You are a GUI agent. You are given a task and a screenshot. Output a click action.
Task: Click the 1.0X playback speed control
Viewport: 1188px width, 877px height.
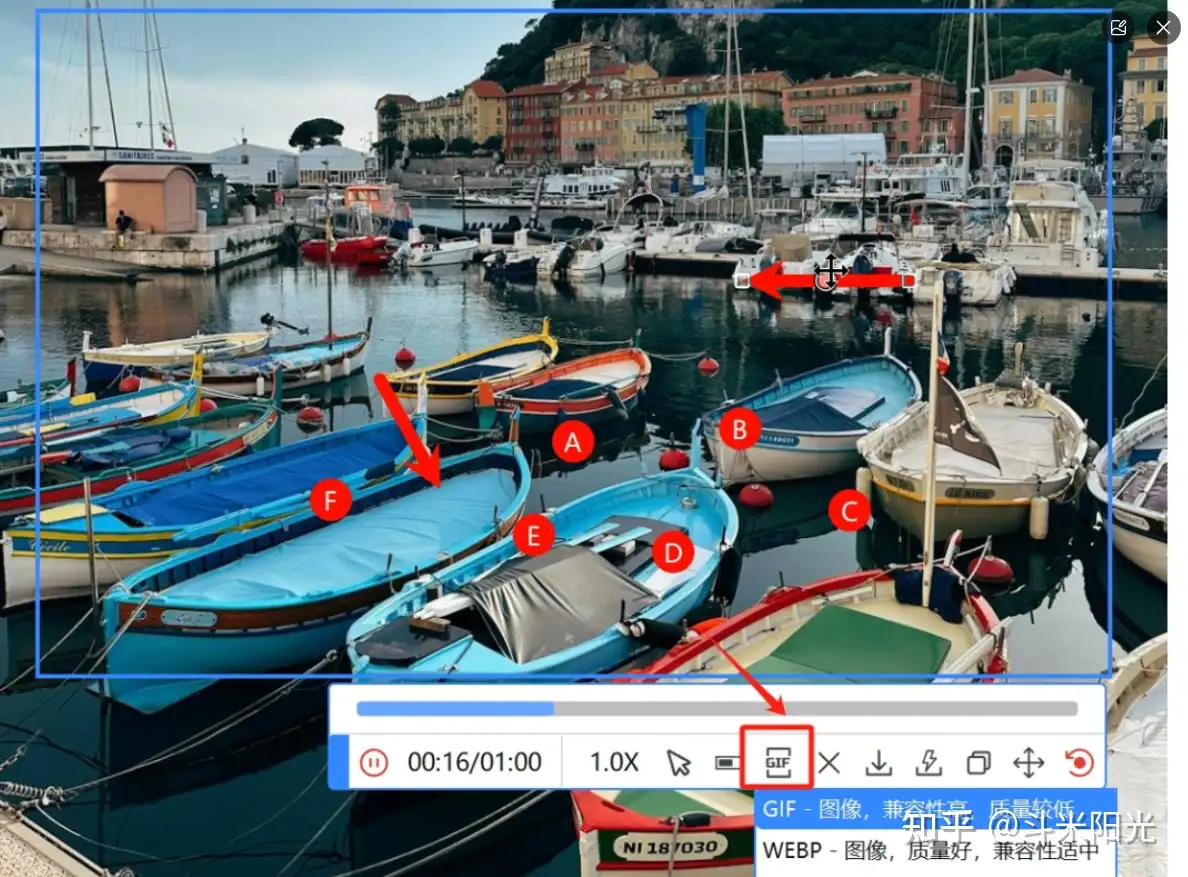[613, 761]
